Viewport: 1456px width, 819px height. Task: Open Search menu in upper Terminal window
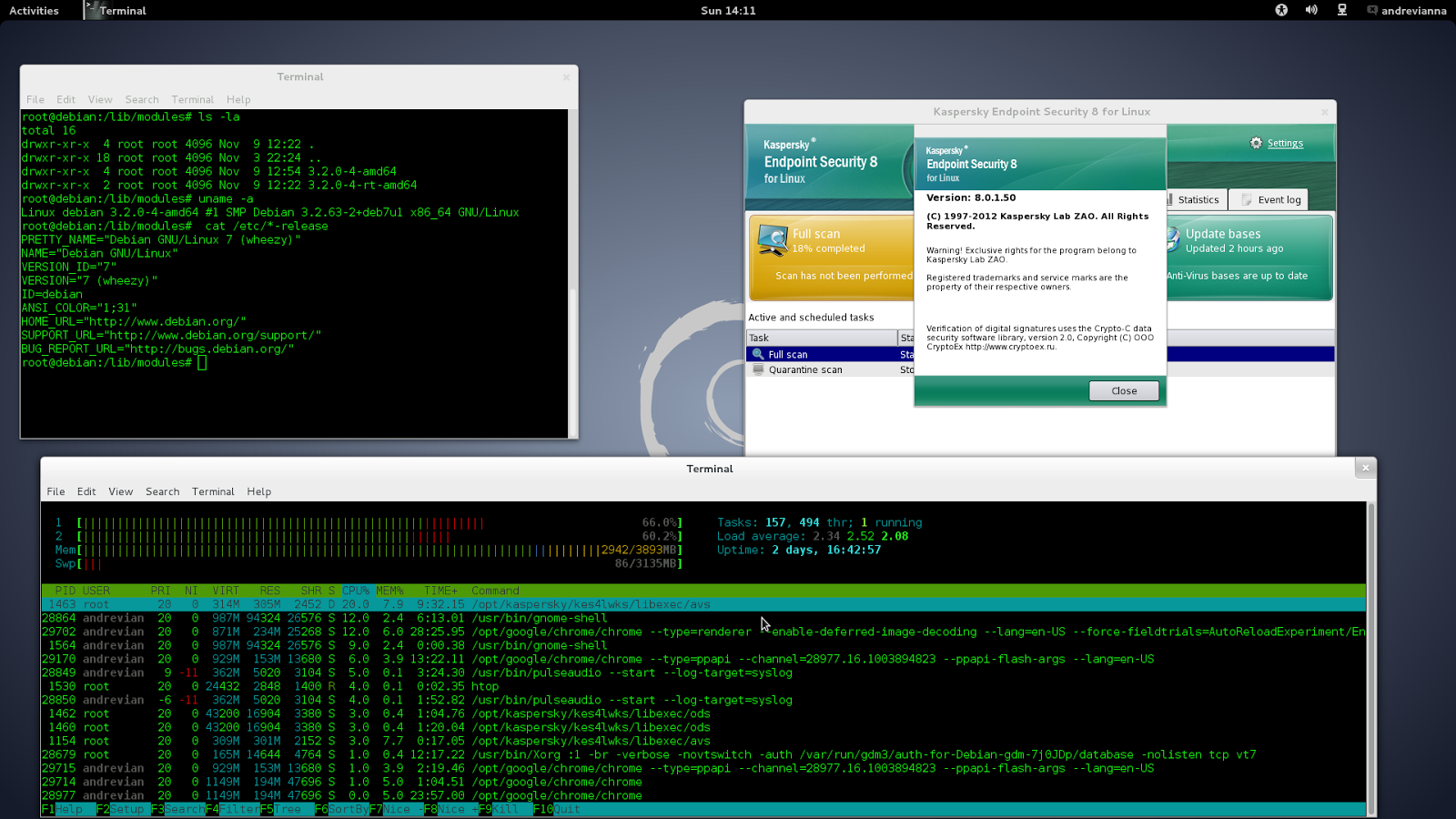142,100
